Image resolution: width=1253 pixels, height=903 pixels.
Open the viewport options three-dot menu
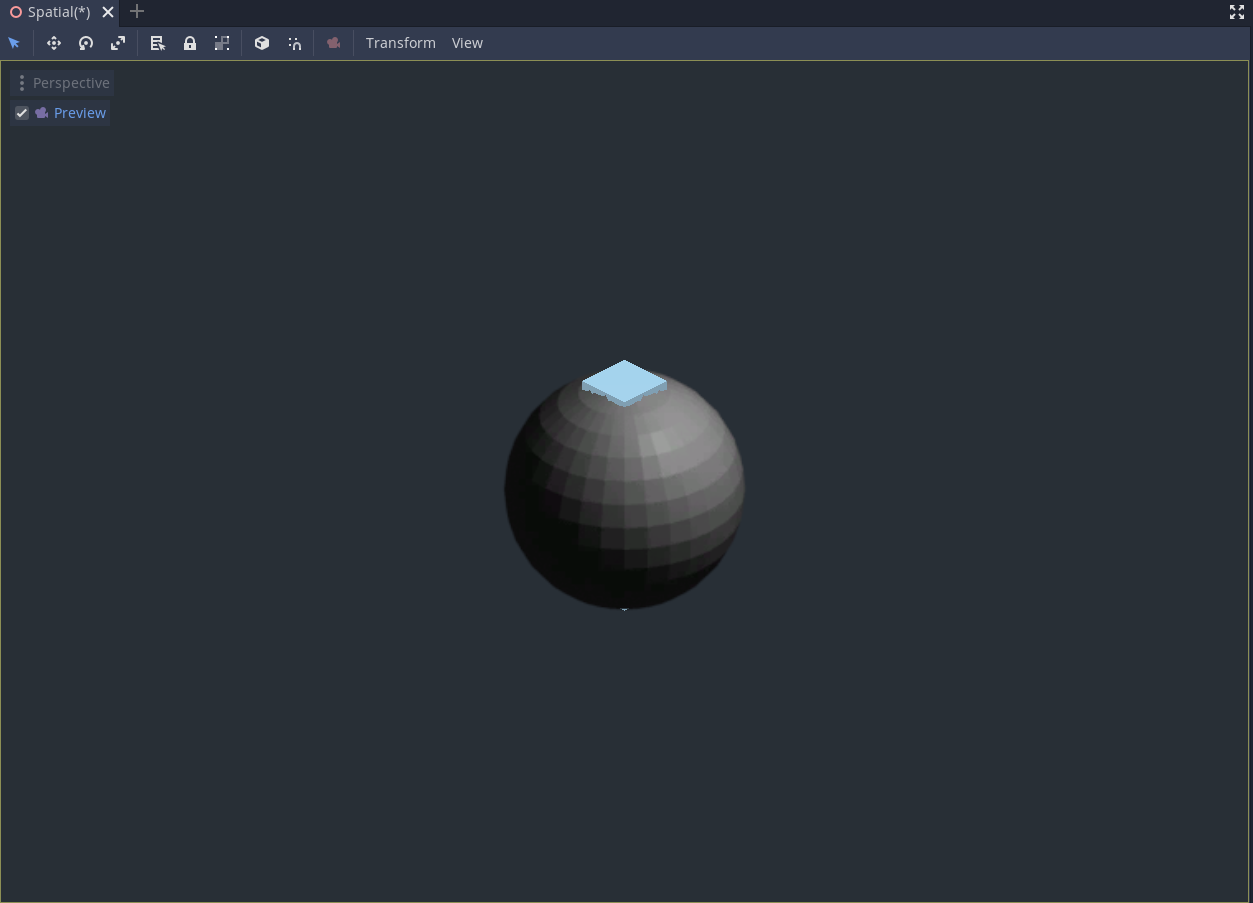(x=21, y=82)
